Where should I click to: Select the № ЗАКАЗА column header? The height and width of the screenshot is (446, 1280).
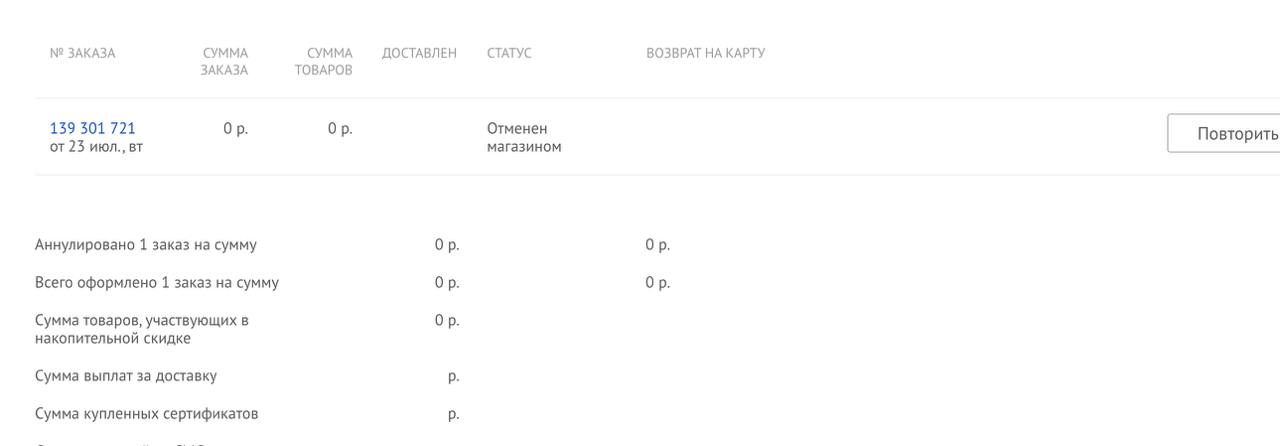click(x=82, y=53)
